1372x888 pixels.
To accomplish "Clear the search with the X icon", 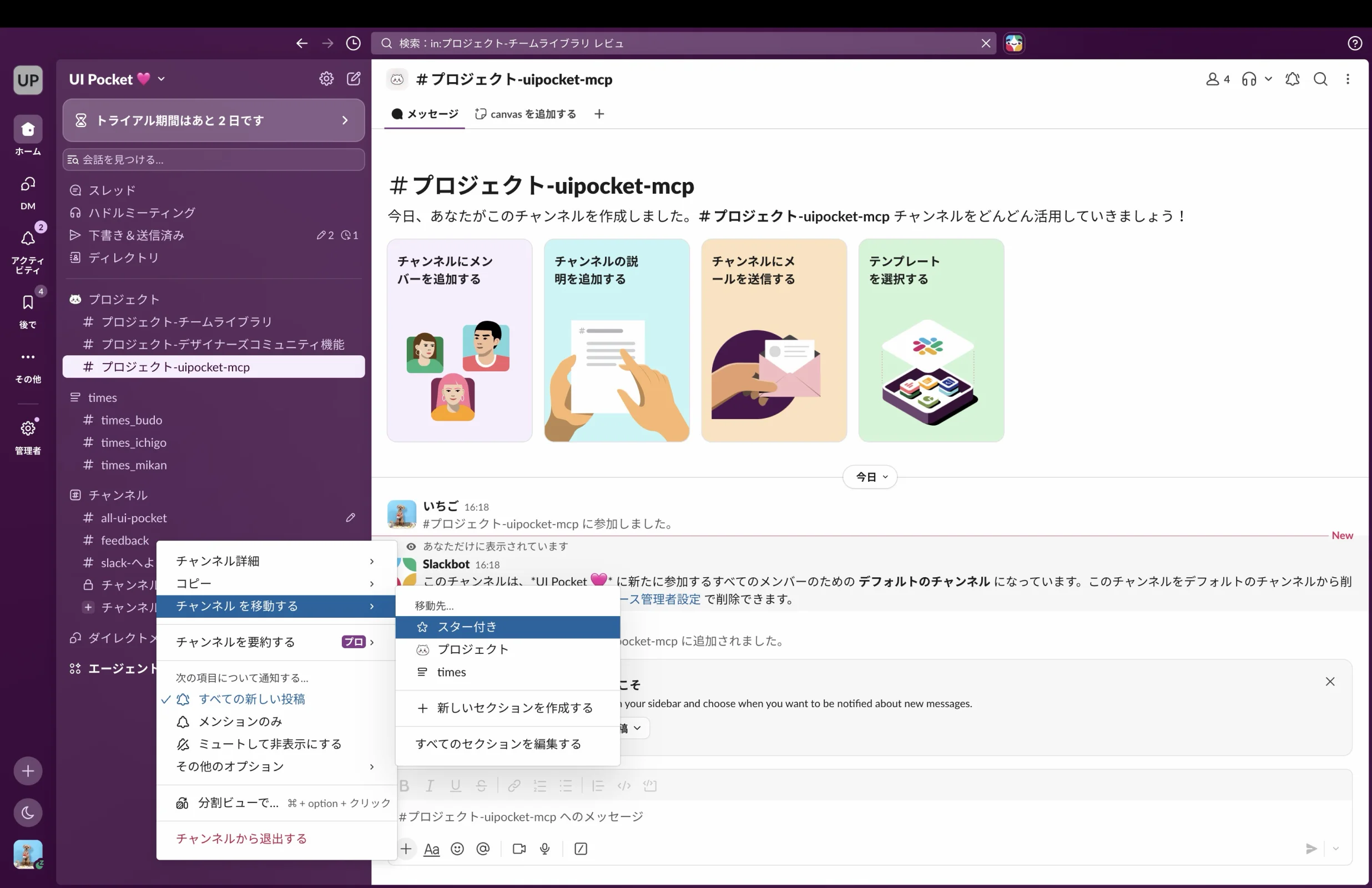I will 986,43.
